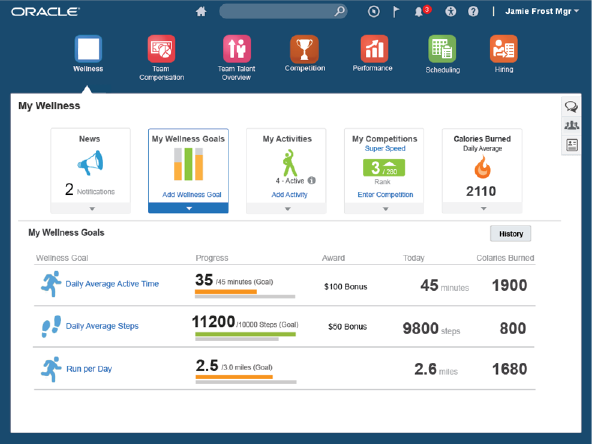Open the people group side icon
Image resolution: width=592 pixels, height=444 pixels.
coord(571,125)
